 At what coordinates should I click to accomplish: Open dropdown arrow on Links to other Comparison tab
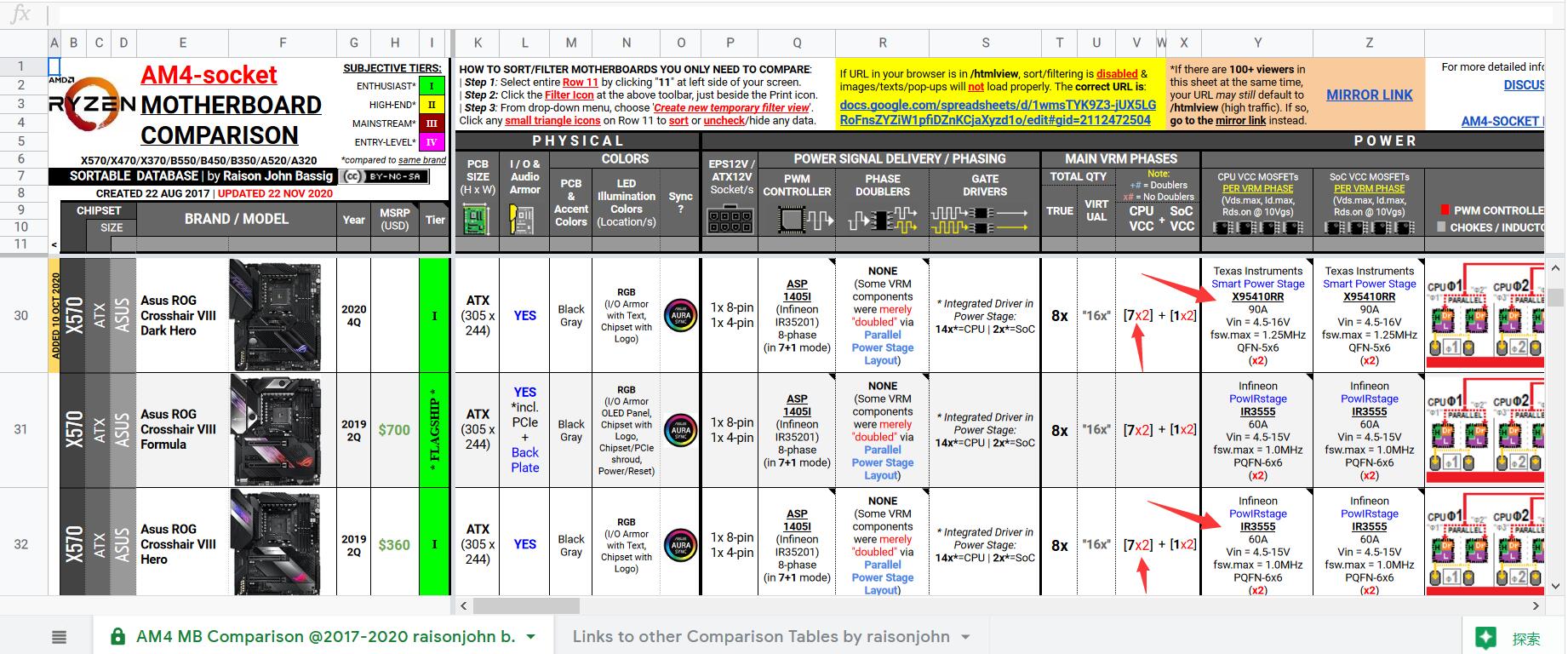pos(965,637)
